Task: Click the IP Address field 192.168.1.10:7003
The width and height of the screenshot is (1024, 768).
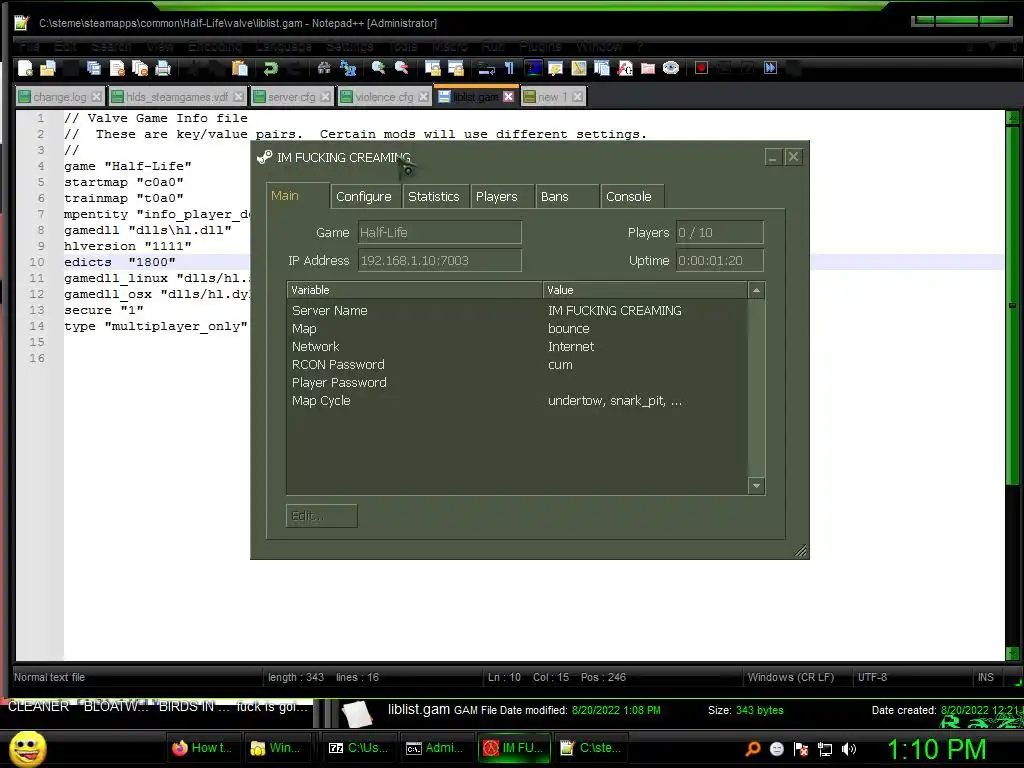Action: [440, 261]
